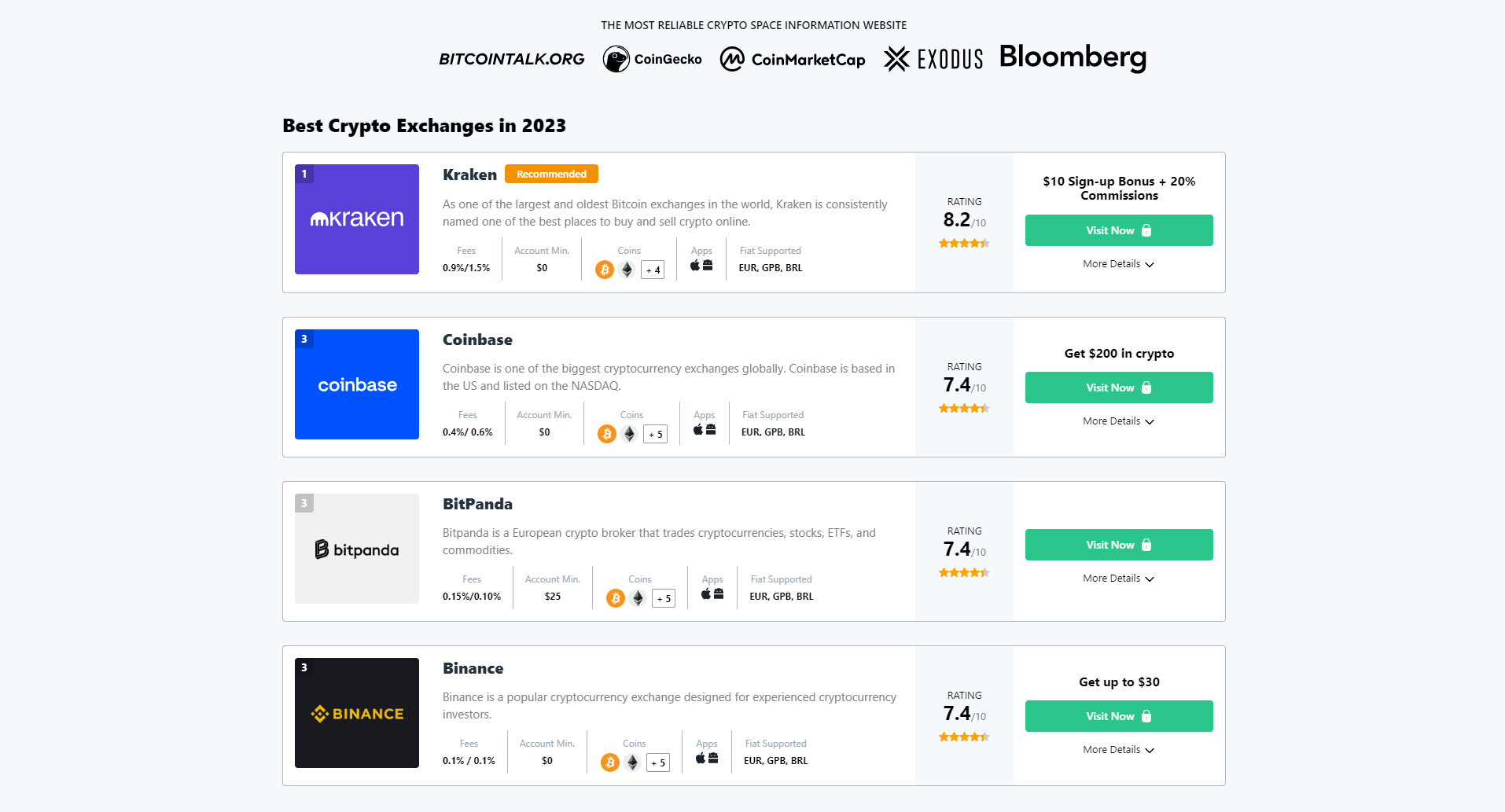Click the Bitcoin coin icon in Binance row
Image resolution: width=1505 pixels, height=812 pixels.
coord(610,762)
